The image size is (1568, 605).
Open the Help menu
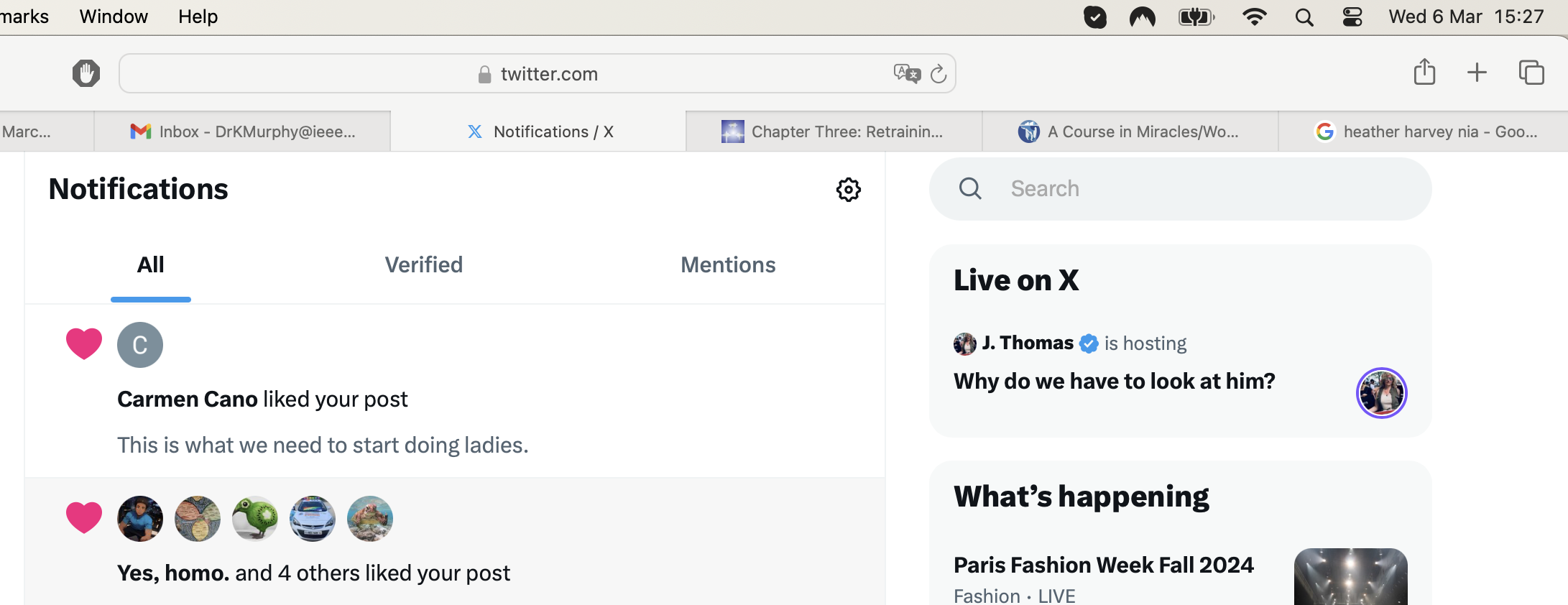198,17
